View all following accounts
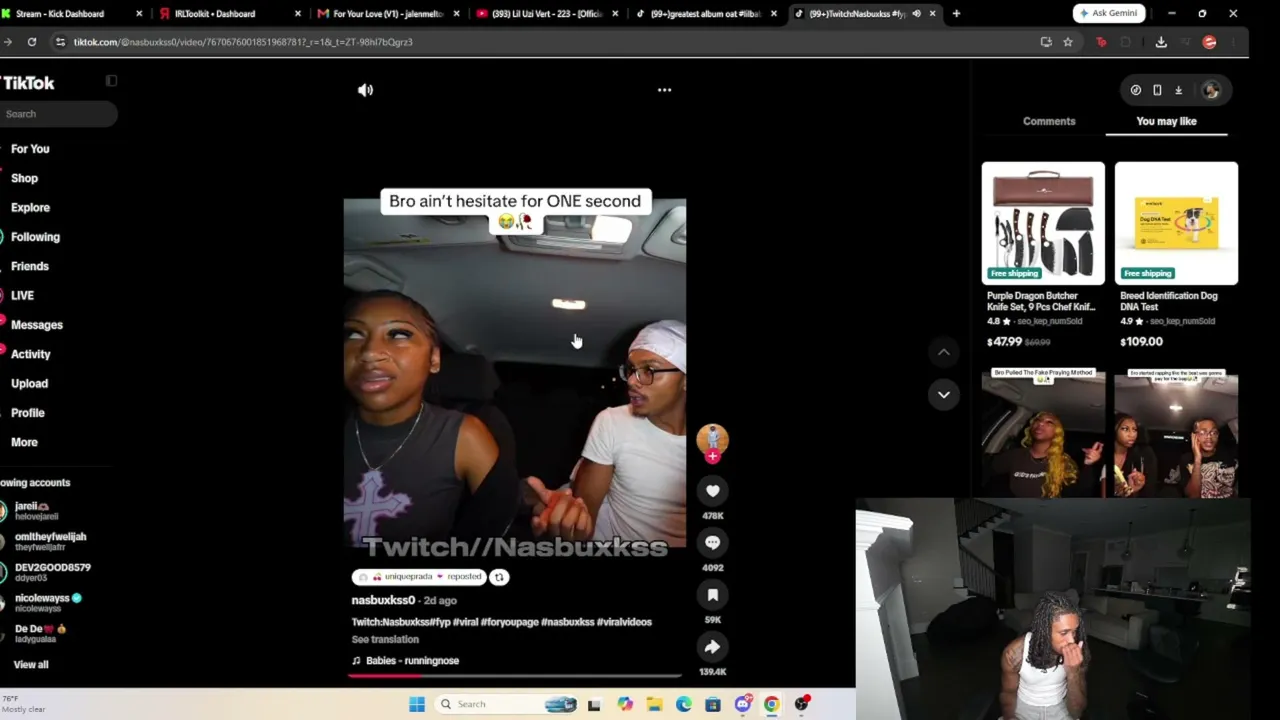This screenshot has width=1280, height=720. [31, 665]
